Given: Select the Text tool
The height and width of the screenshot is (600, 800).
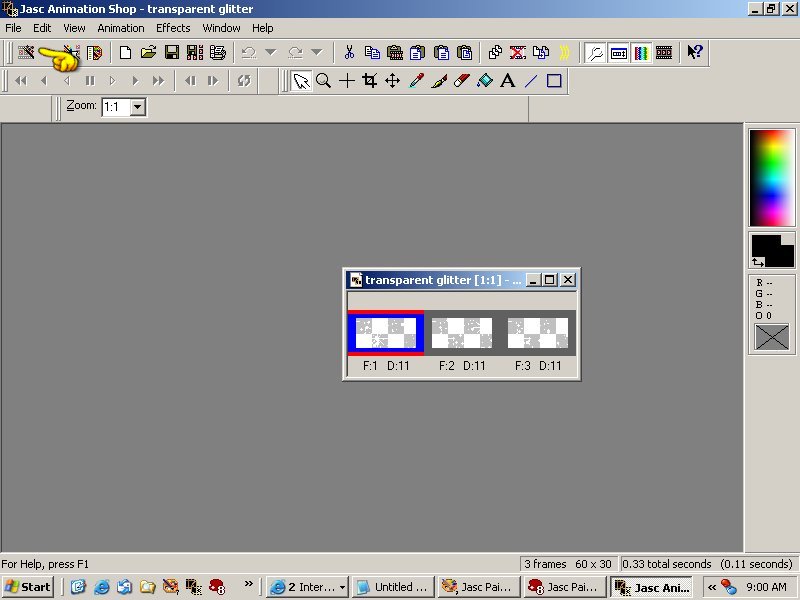Looking at the screenshot, I should pos(508,81).
